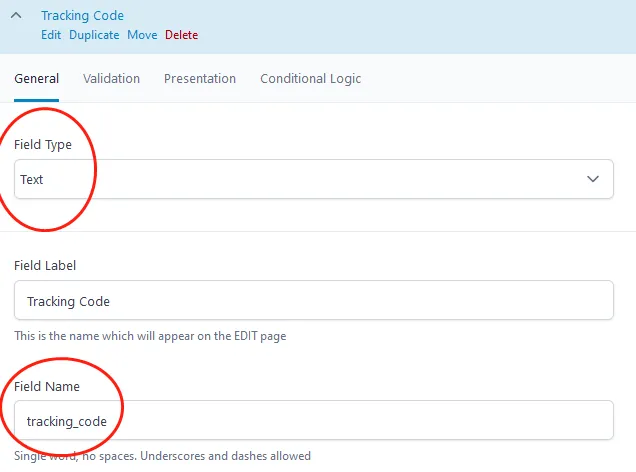Delete the Tracking Code field

181,35
